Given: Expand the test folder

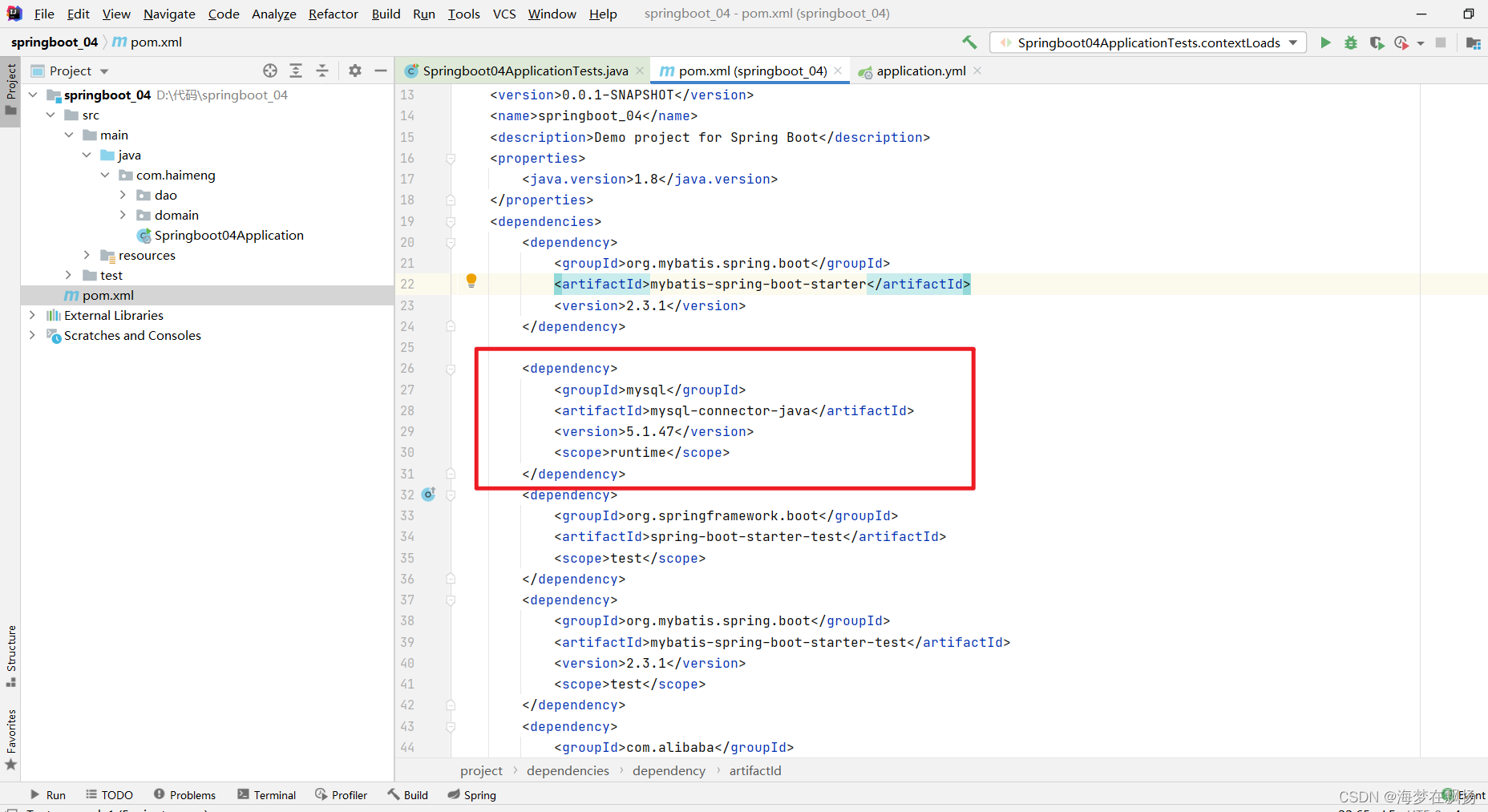Looking at the screenshot, I should [69, 275].
